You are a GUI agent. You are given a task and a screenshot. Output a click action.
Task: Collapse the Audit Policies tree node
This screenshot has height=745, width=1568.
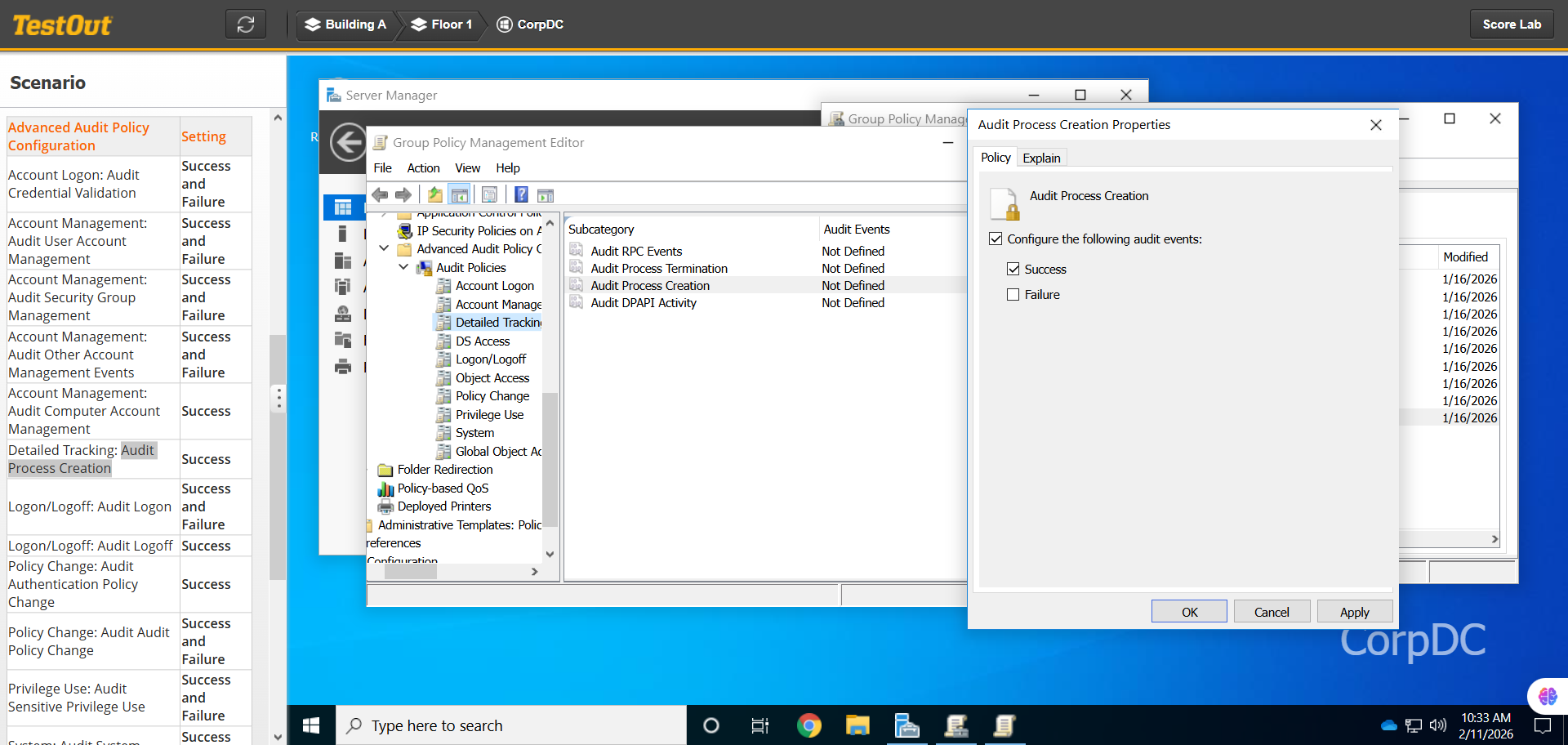[x=403, y=267]
